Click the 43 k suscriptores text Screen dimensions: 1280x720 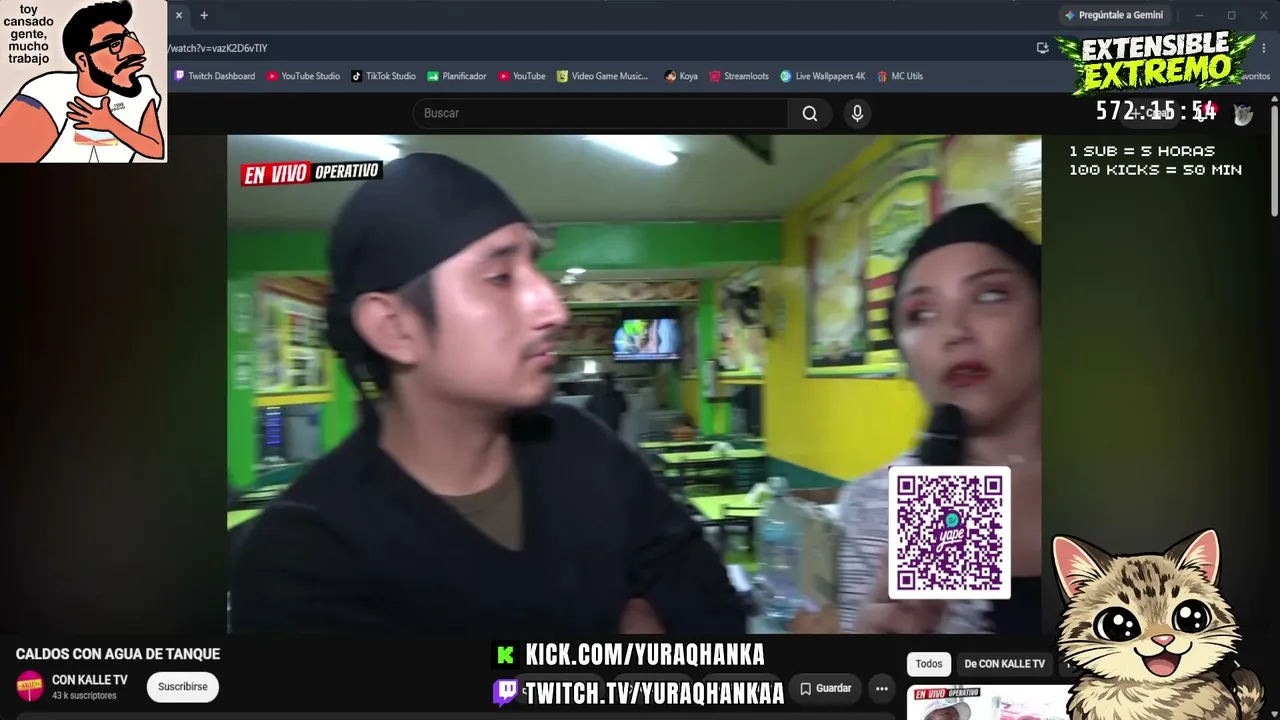[84, 695]
